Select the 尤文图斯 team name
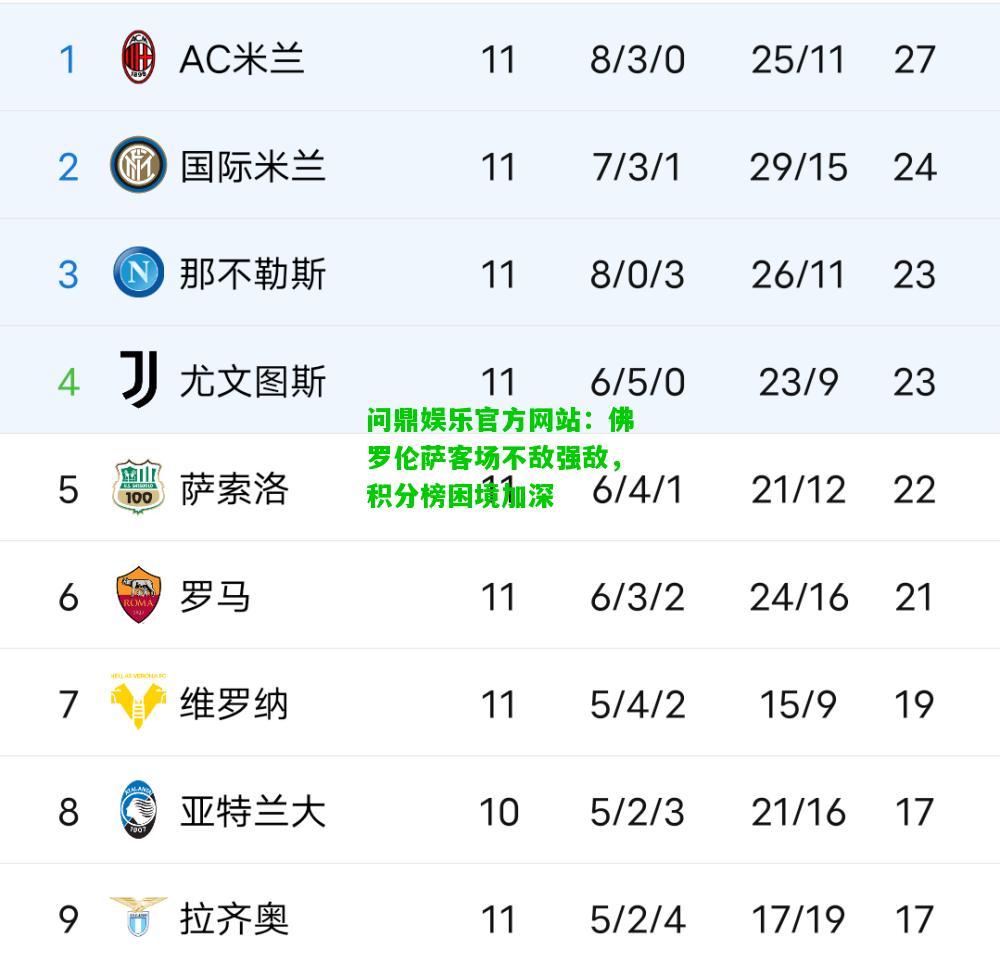Screen dimensions: 1000x962 253,381
